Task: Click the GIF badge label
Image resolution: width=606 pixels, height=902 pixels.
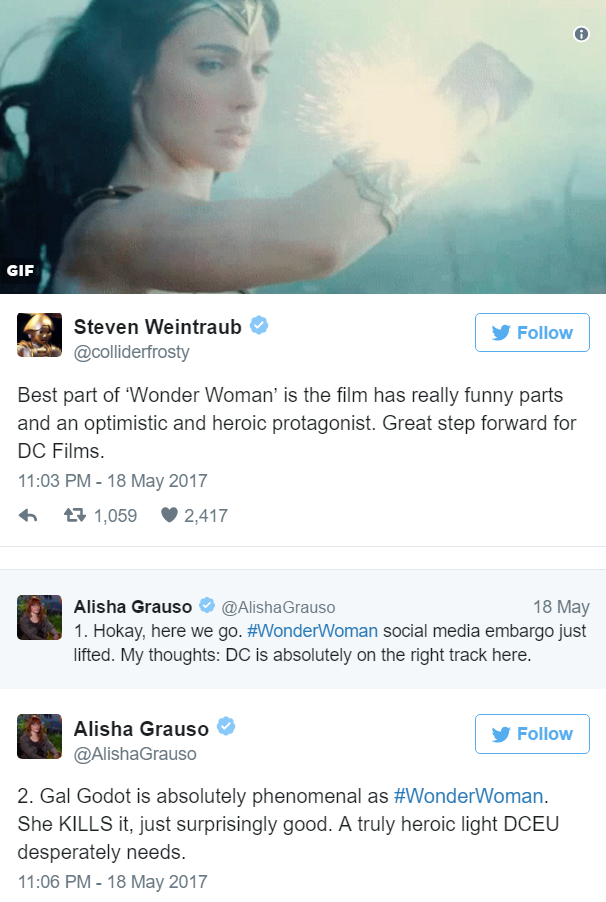Action: (20, 270)
